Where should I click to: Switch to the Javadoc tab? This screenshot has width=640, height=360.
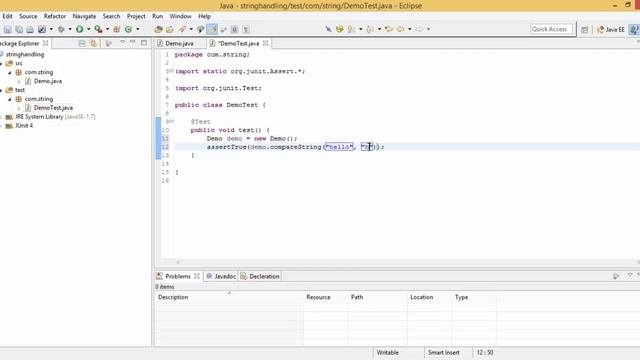pyautogui.click(x=221, y=276)
